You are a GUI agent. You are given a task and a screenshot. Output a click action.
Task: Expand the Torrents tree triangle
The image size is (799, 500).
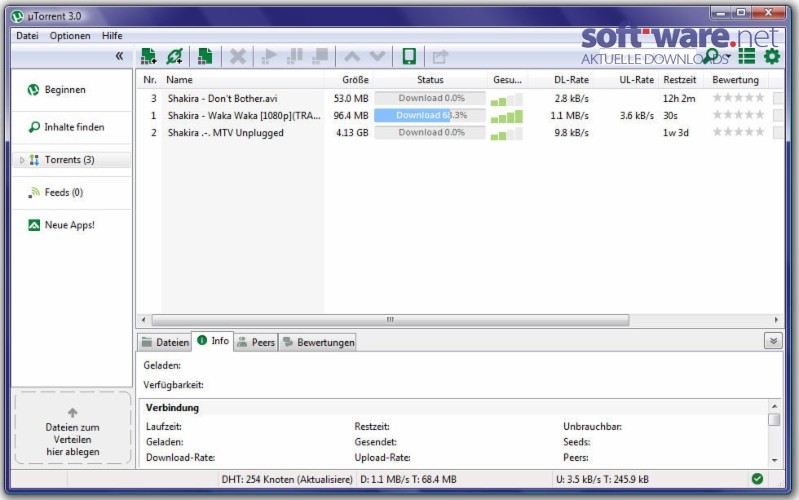click(21, 160)
